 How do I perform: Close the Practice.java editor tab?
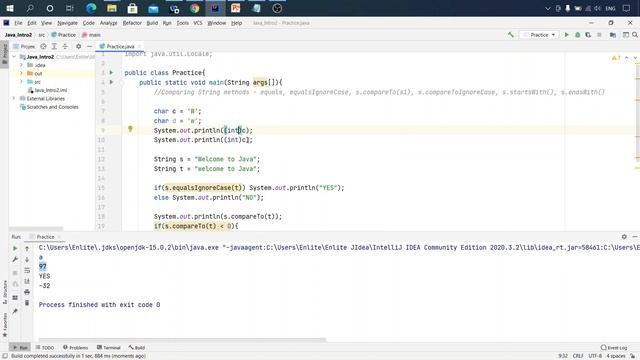tap(139, 47)
